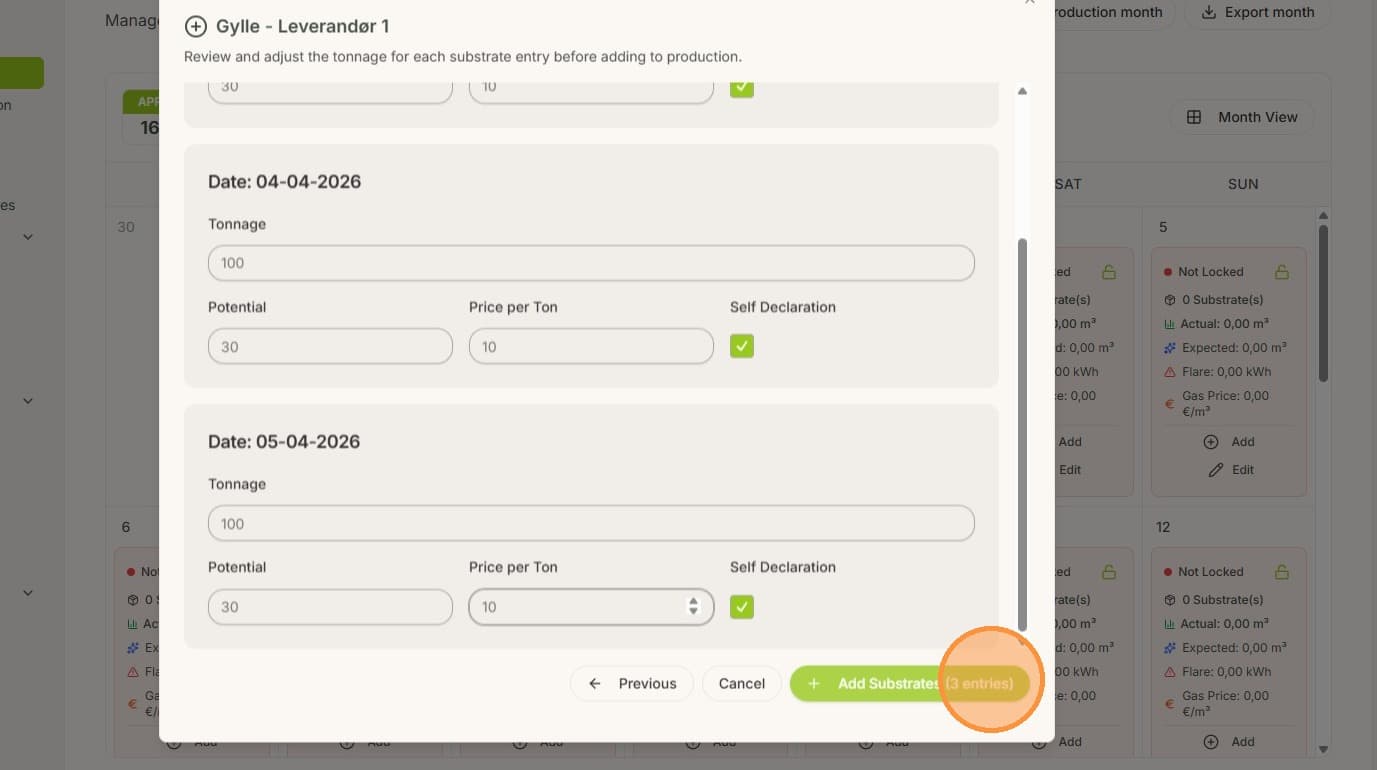Confirm Add Substrates (3 entries)

click(910, 684)
